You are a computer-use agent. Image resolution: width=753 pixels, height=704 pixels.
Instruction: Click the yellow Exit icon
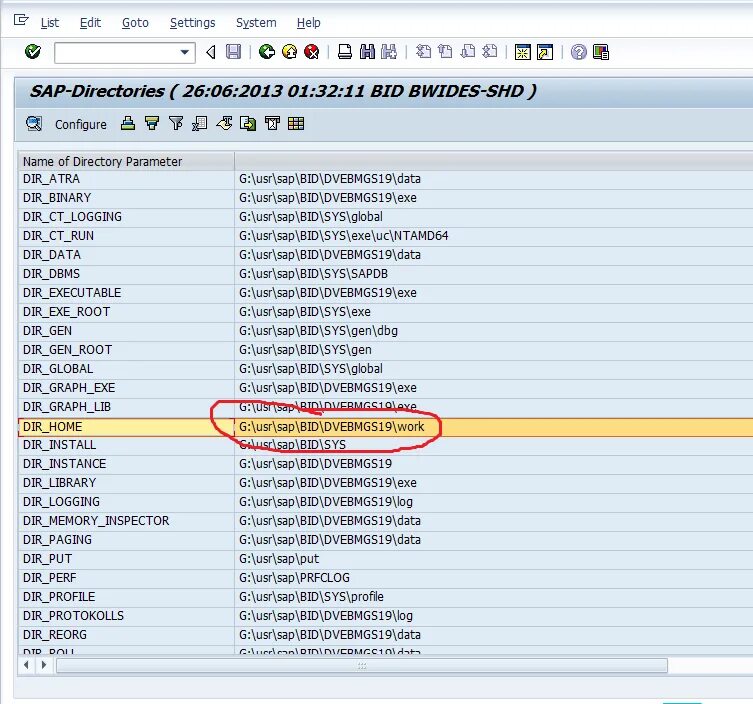point(289,51)
